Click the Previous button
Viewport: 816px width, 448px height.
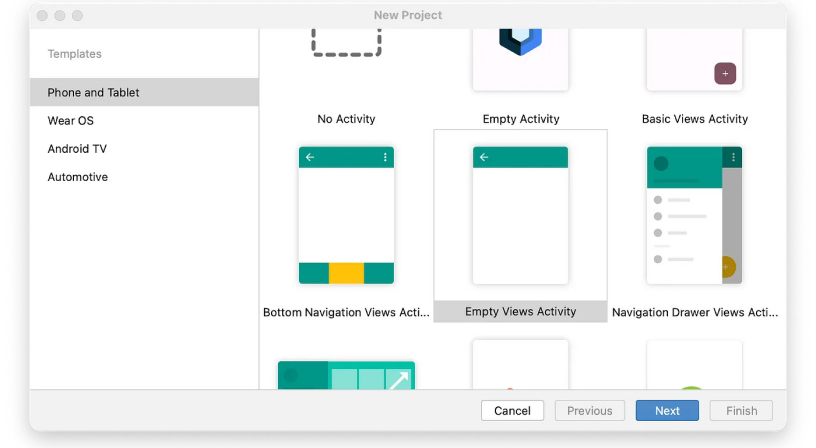coord(590,411)
